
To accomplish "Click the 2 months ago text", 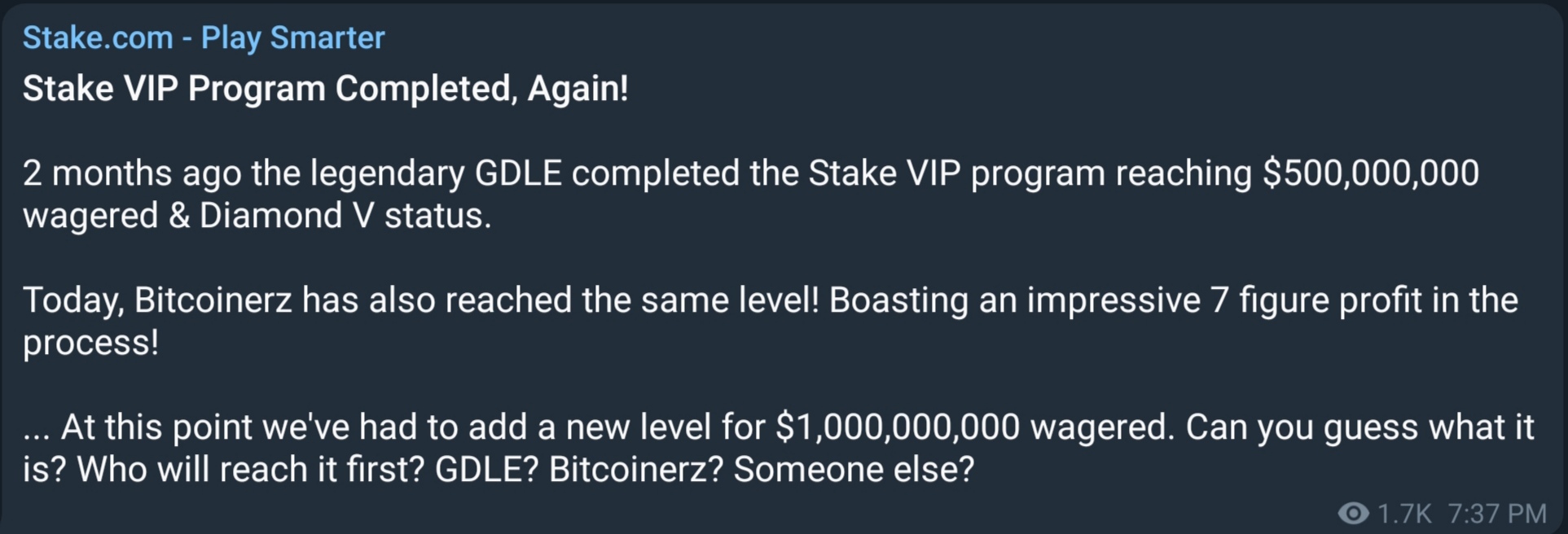I will tap(132, 173).
